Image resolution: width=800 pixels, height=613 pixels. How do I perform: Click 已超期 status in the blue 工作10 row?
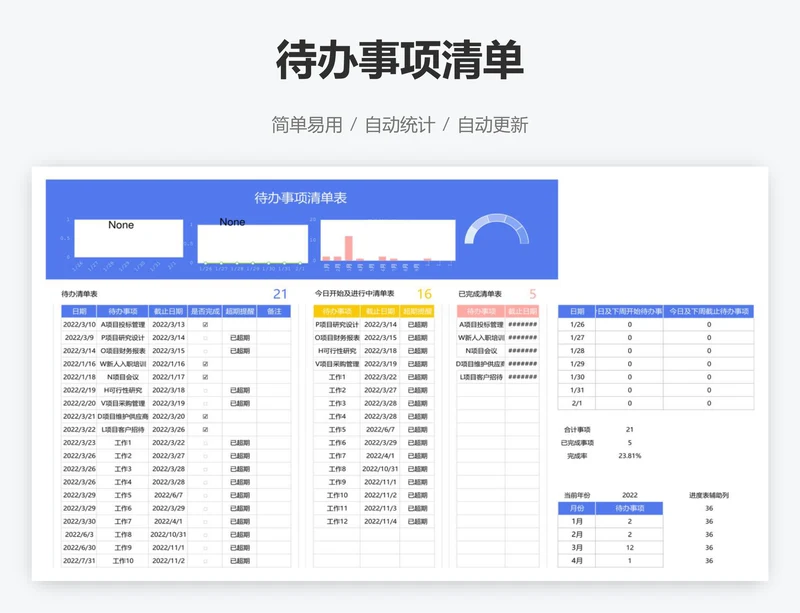click(240, 561)
